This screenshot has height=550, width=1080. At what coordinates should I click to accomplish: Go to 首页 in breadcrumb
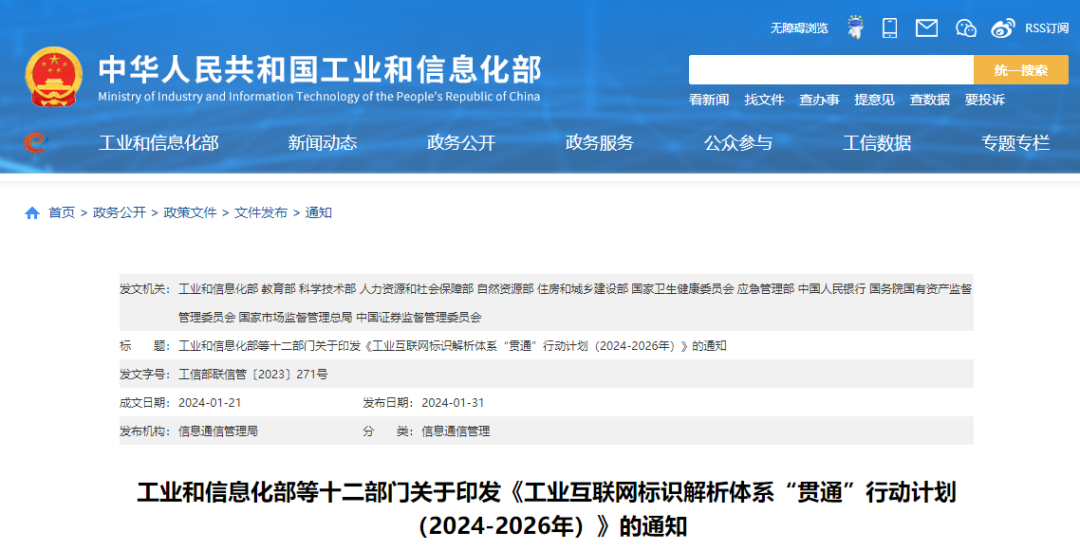pos(61,213)
